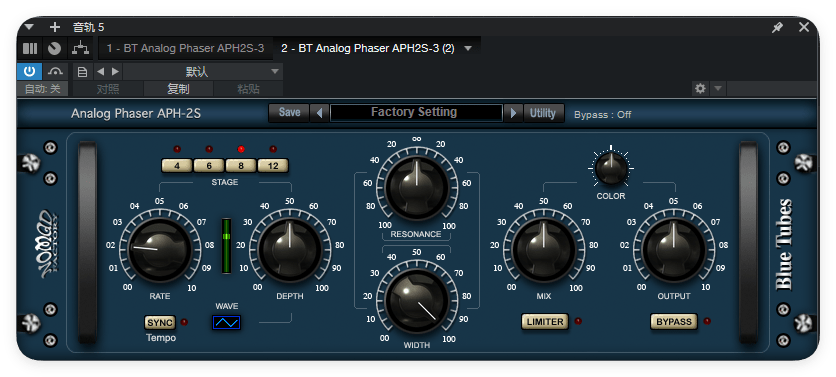Open the macro controls knob icon
The width and height of the screenshot is (836, 377).
[x=54, y=49]
